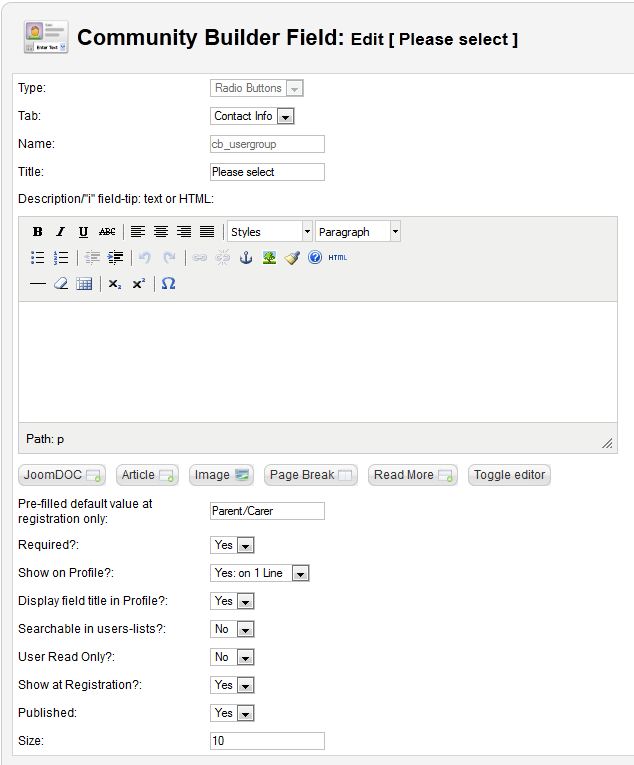Focus the Name field cb_usergroup

tap(267, 144)
